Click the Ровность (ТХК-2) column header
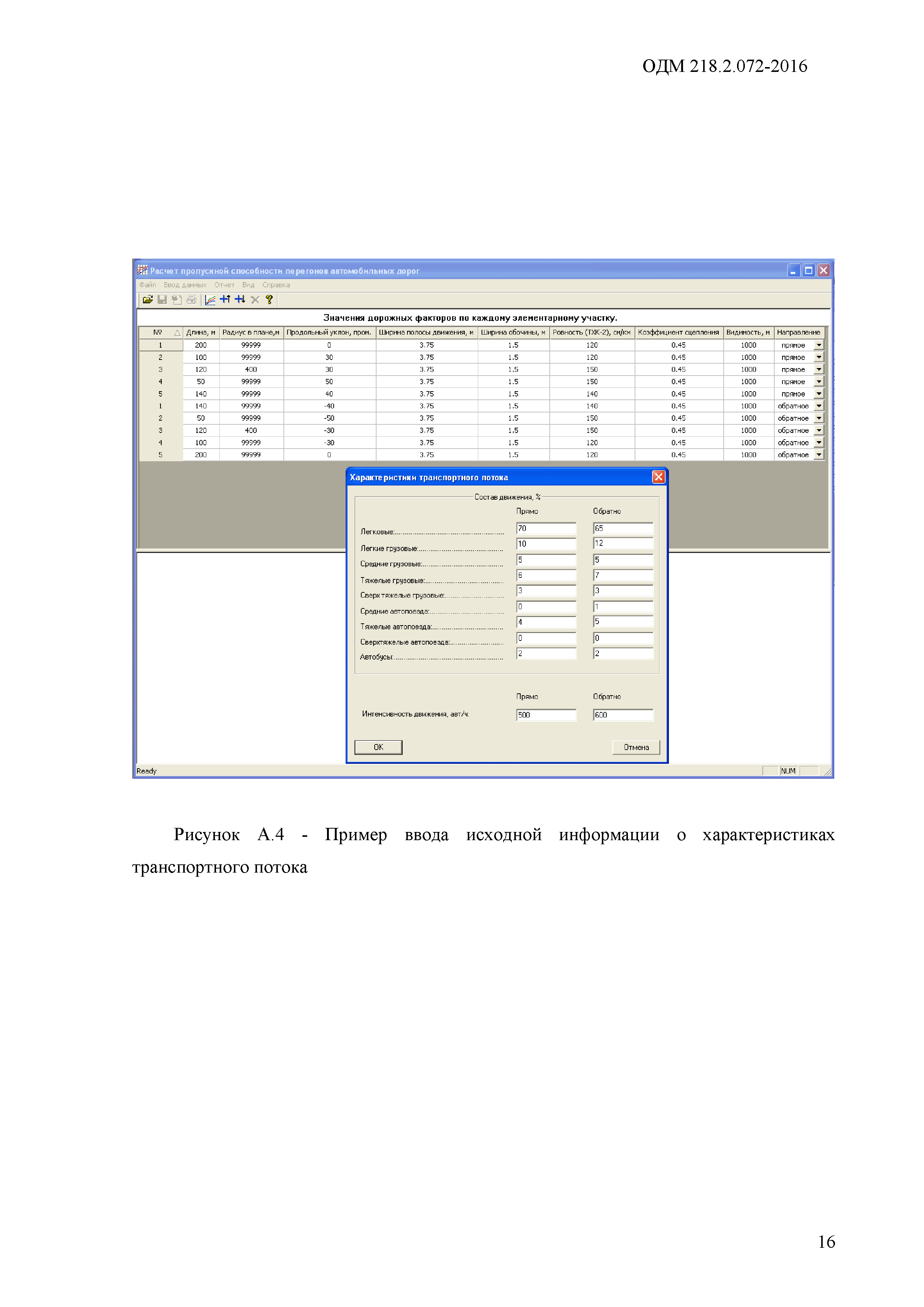The height and width of the screenshot is (1307, 924). [x=592, y=332]
